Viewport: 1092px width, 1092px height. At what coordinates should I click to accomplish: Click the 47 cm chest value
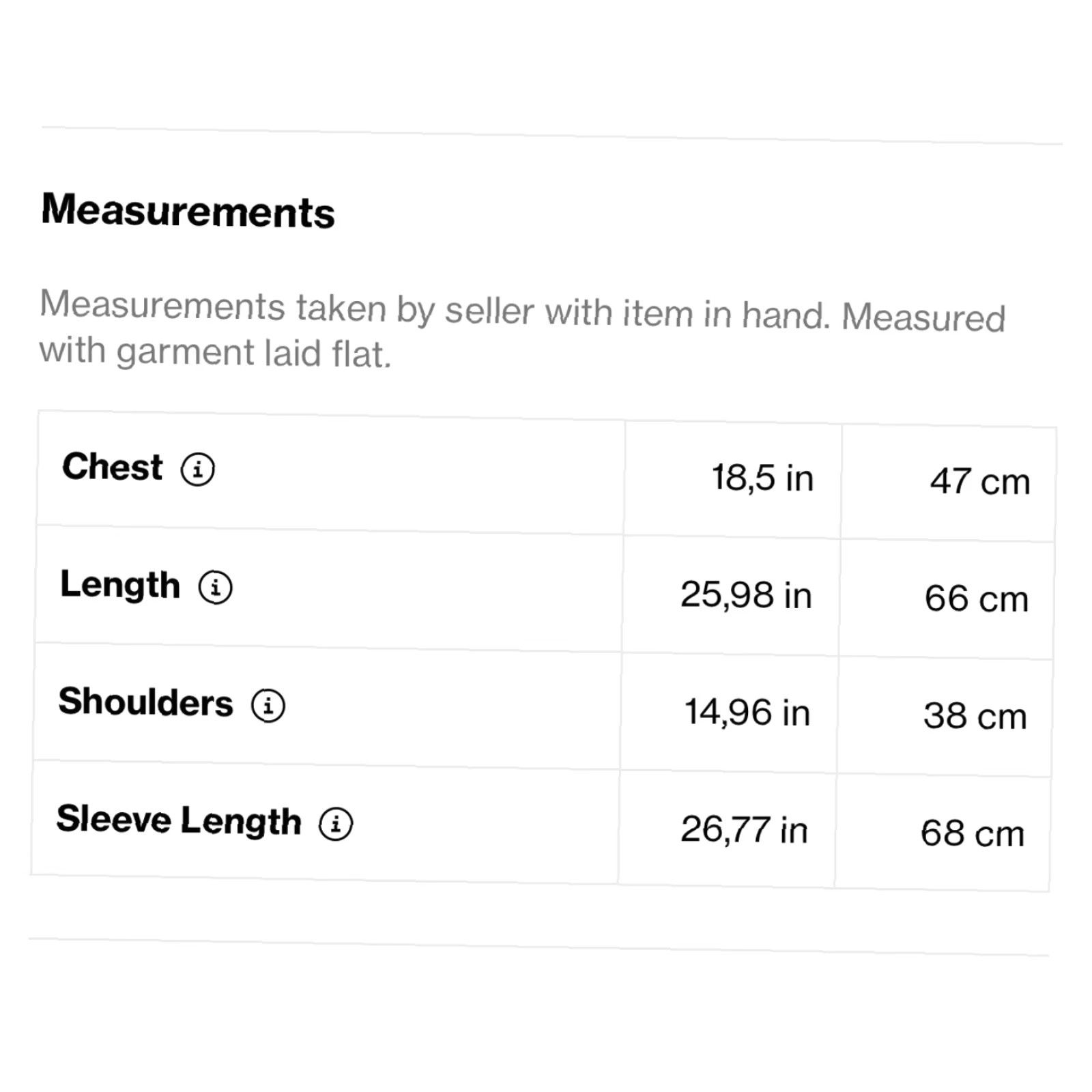[x=980, y=481]
